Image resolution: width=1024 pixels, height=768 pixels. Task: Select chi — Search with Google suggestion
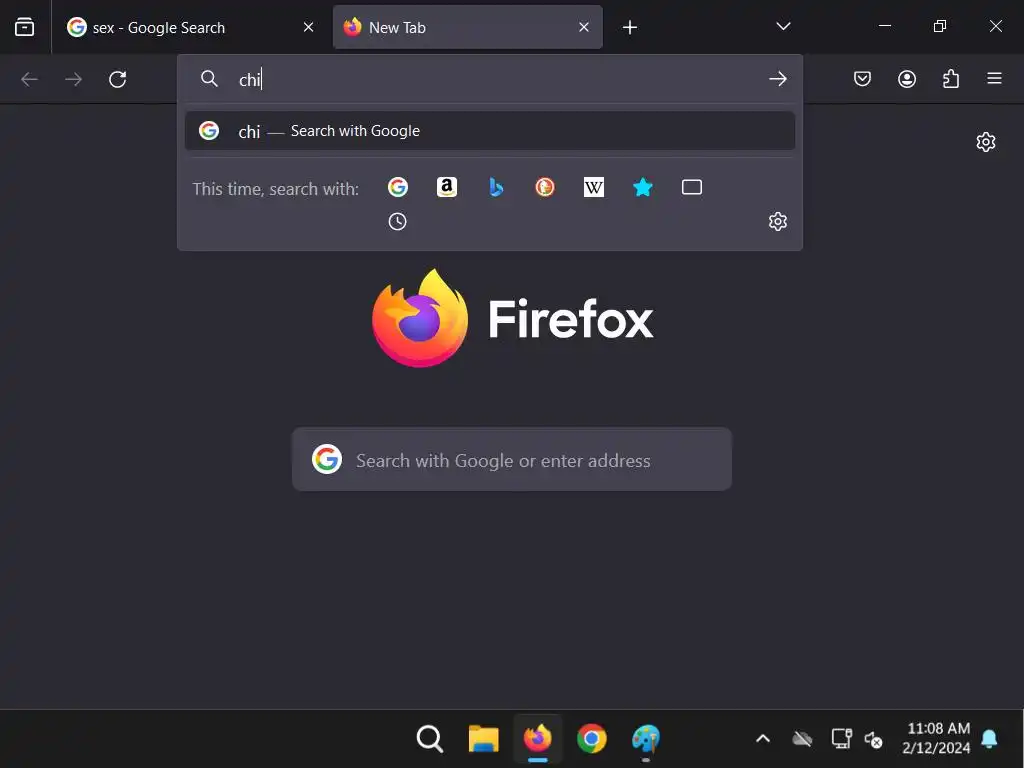(490, 131)
